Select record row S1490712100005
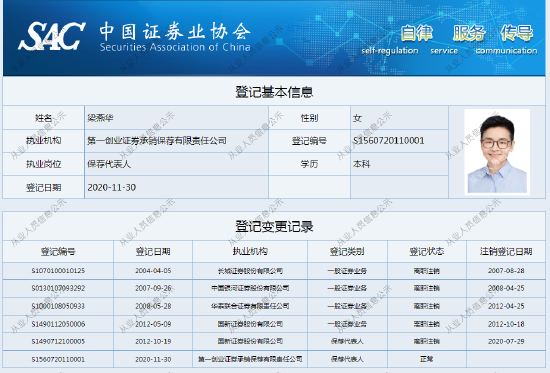550x373 pixels. coord(274,341)
